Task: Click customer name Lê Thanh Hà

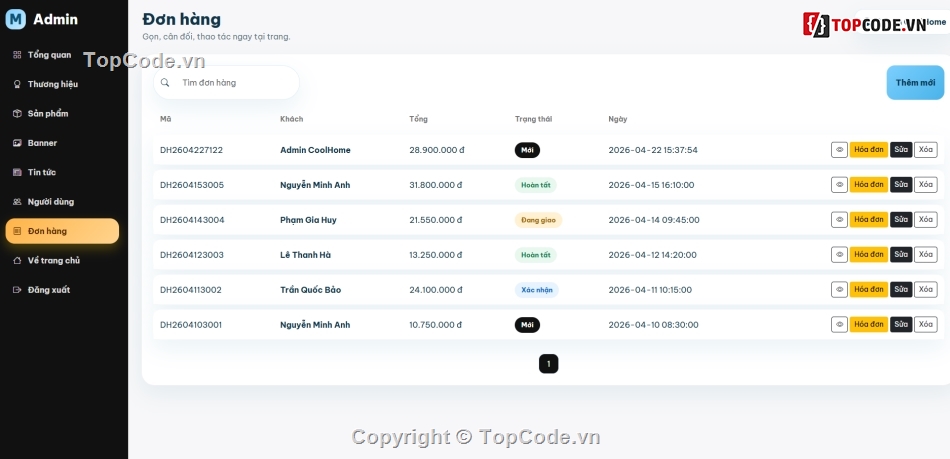Action: point(305,255)
